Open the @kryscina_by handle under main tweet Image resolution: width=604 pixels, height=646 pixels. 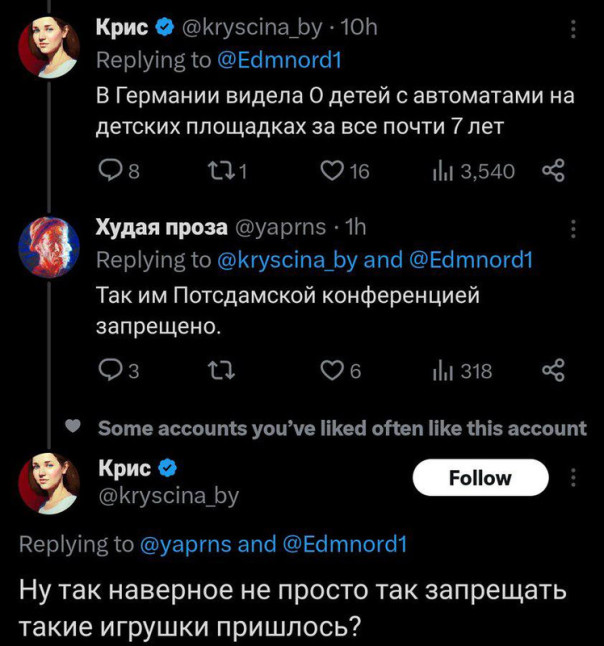(168, 494)
